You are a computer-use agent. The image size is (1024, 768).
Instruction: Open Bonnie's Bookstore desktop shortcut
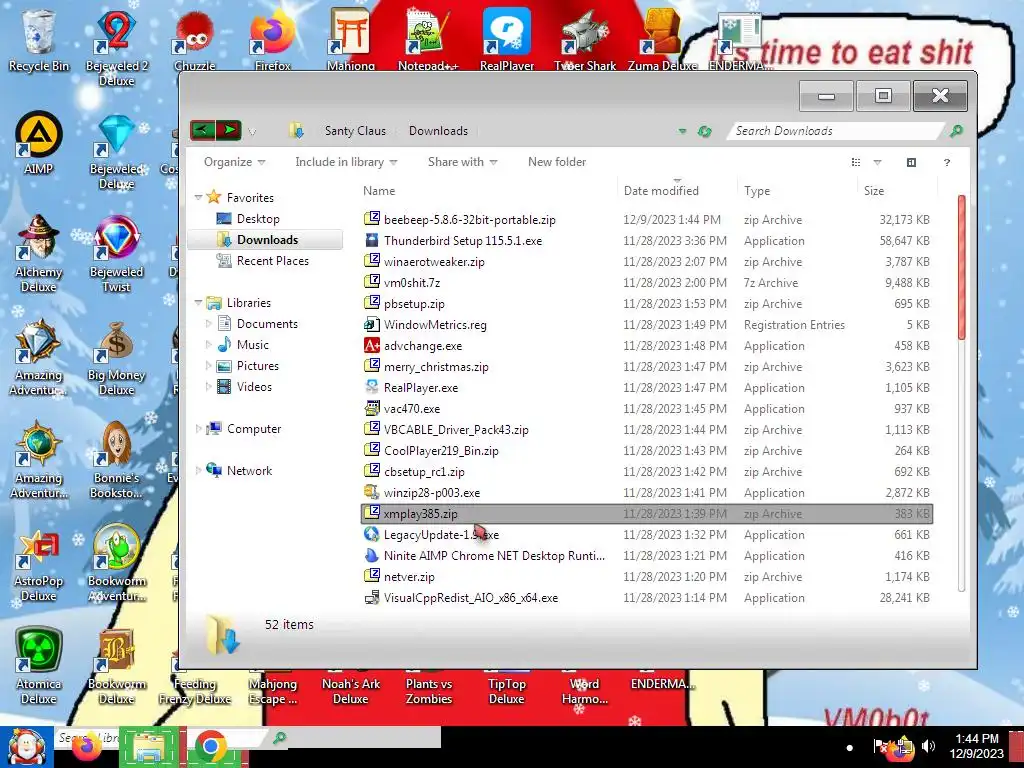(117, 460)
